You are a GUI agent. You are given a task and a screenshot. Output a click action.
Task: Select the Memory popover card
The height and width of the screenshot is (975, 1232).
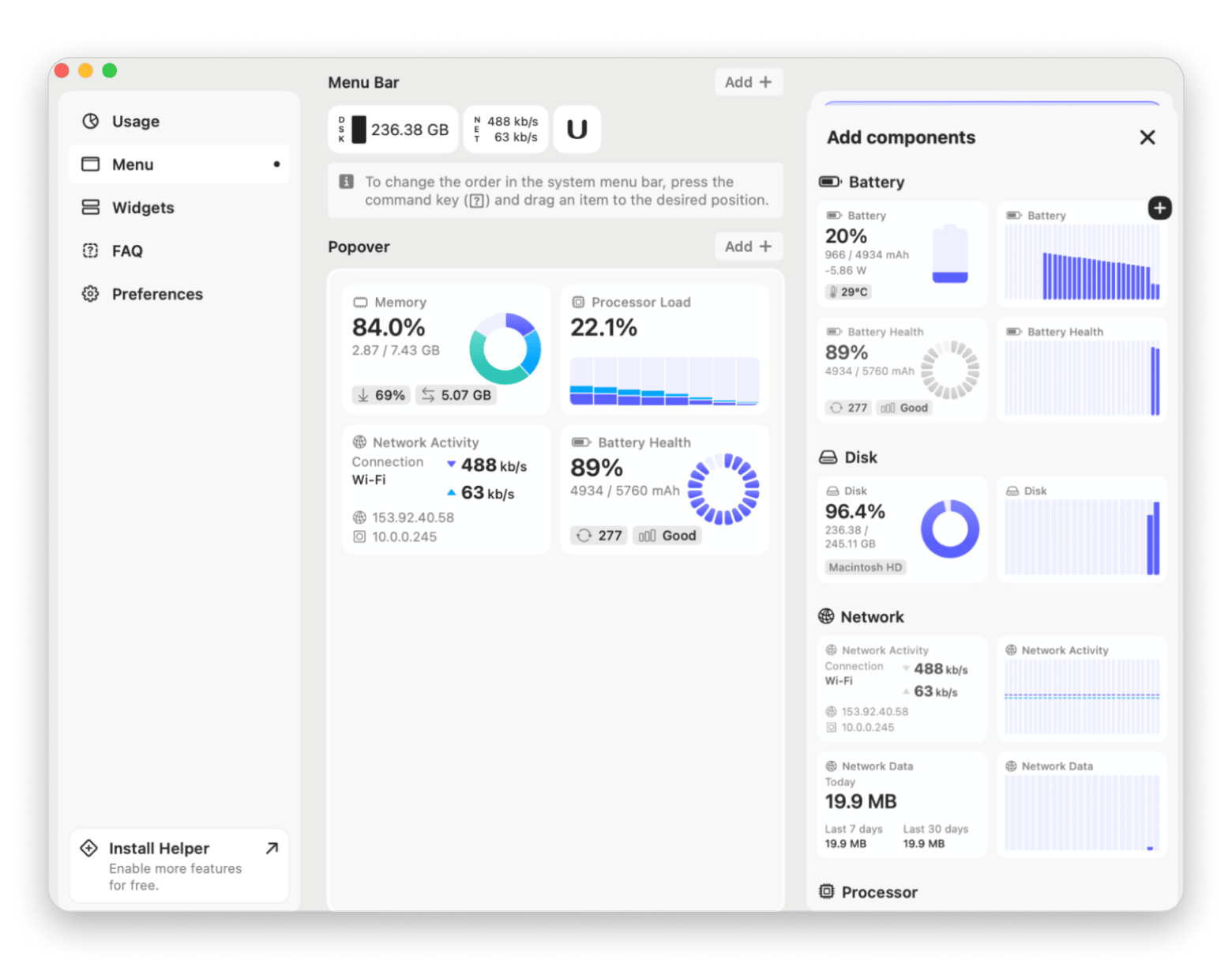tap(446, 349)
